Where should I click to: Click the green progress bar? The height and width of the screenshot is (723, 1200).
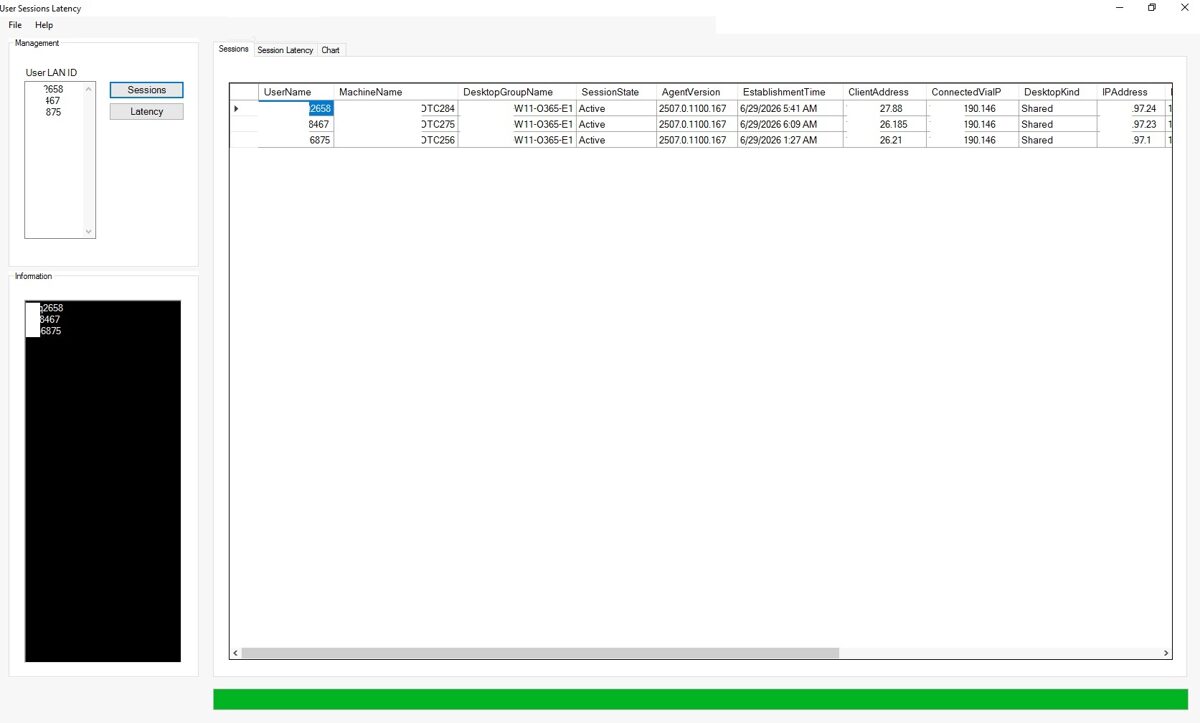click(700, 699)
